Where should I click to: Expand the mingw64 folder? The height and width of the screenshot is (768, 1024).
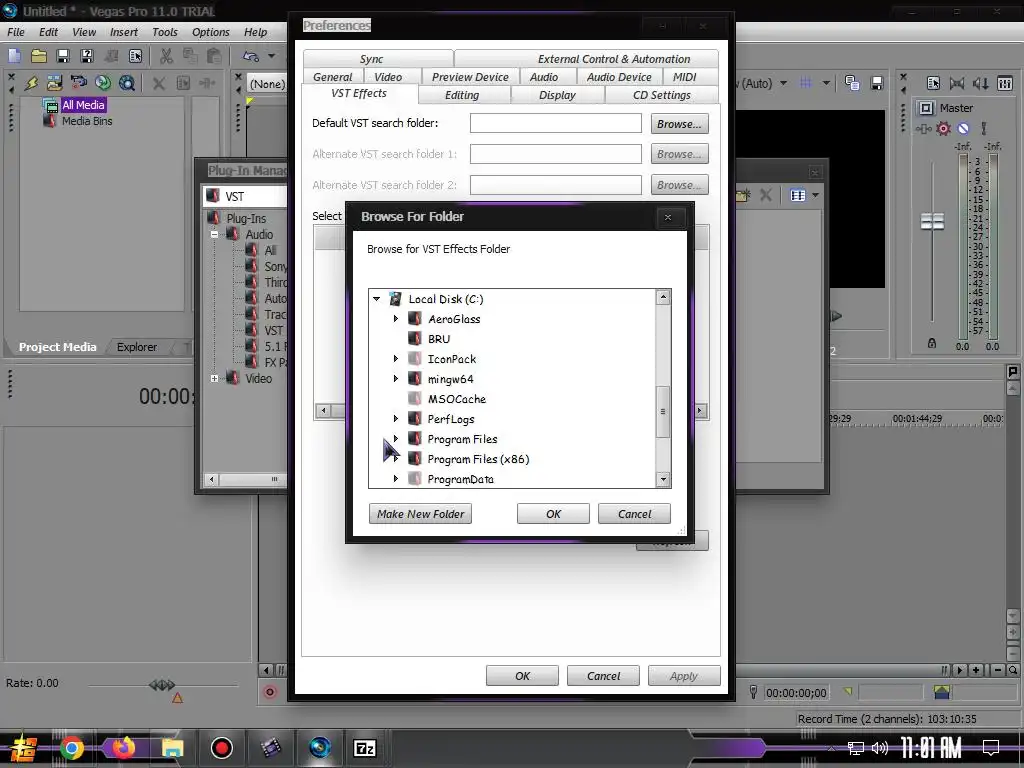pos(396,379)
